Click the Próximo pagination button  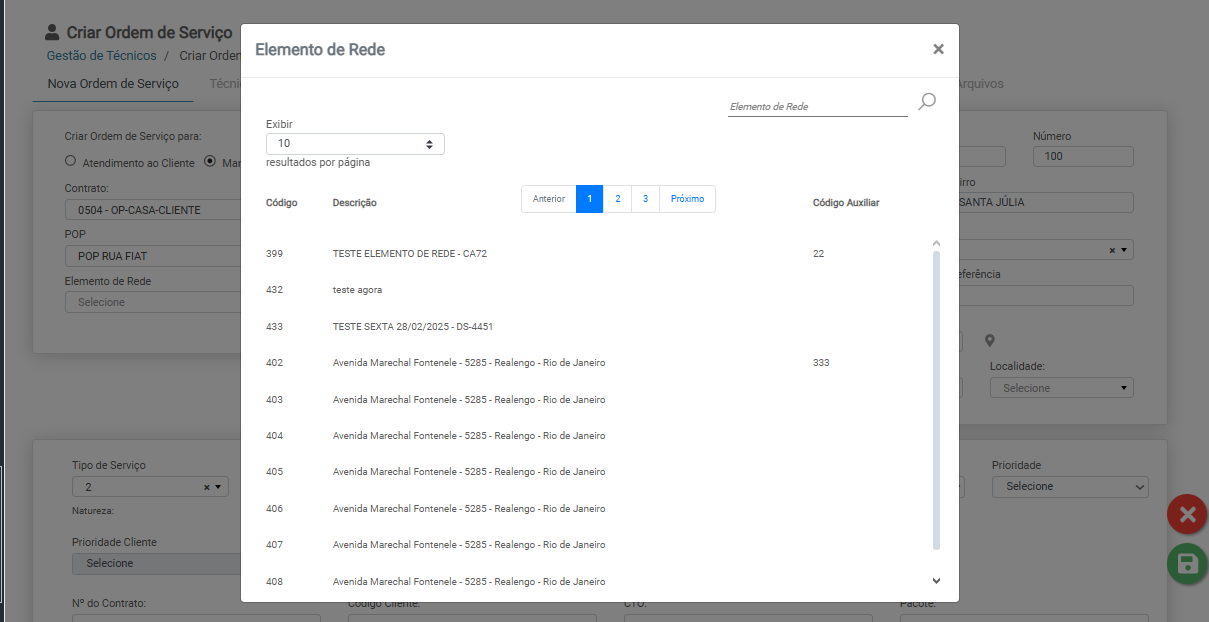(x=687, y=199)
